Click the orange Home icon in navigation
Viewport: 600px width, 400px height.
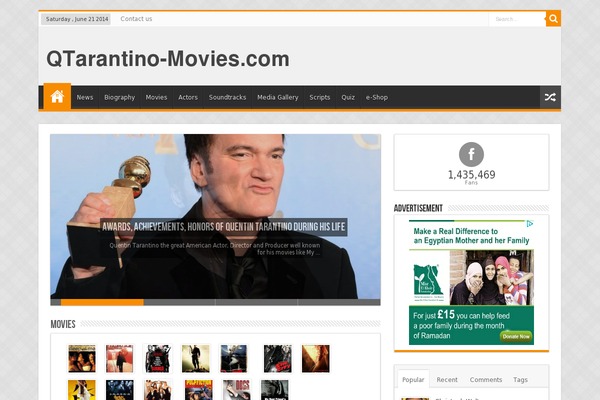tap(57, 97)
